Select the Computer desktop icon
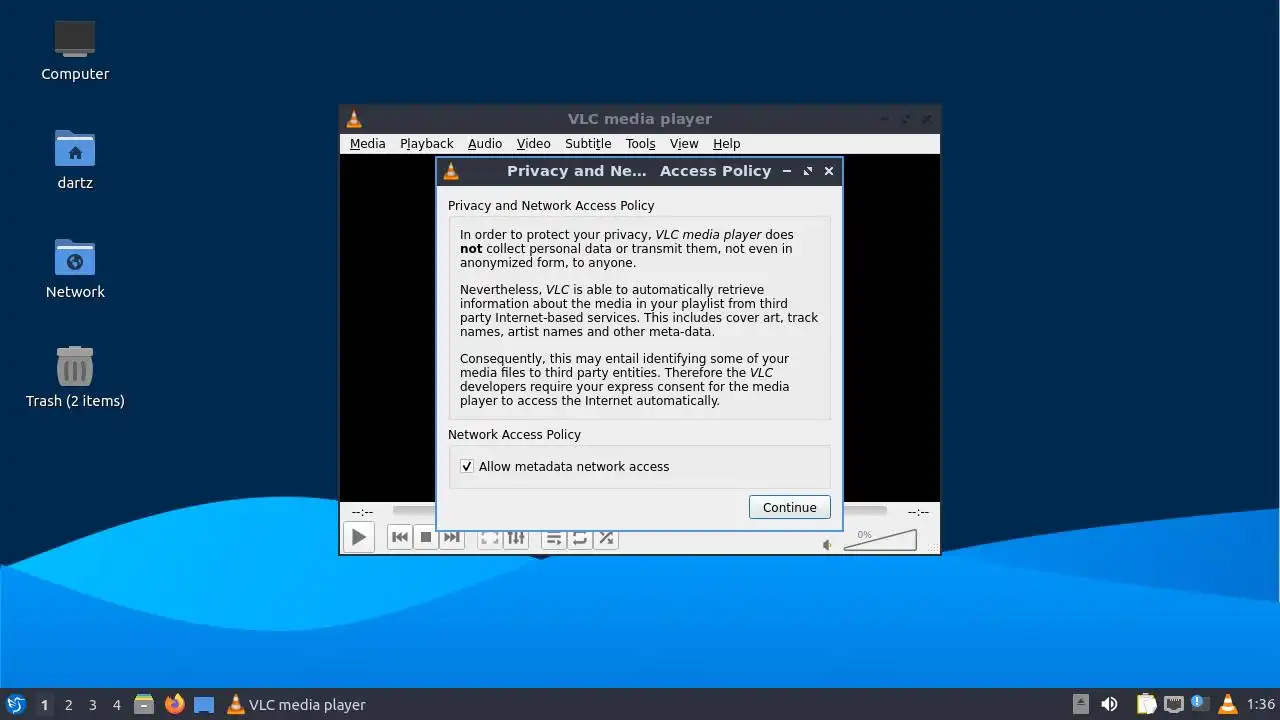This screenshot has height=720, width=1280. 75,50
